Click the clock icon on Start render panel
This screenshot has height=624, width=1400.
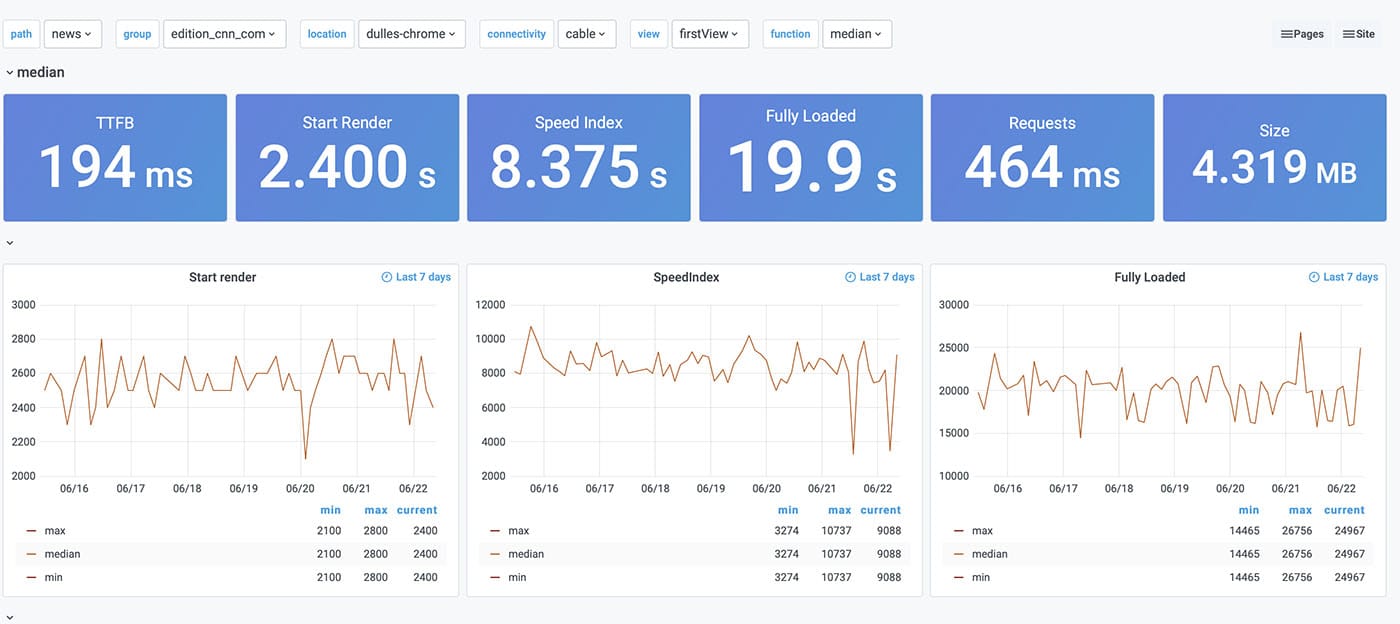pos(385,277)
